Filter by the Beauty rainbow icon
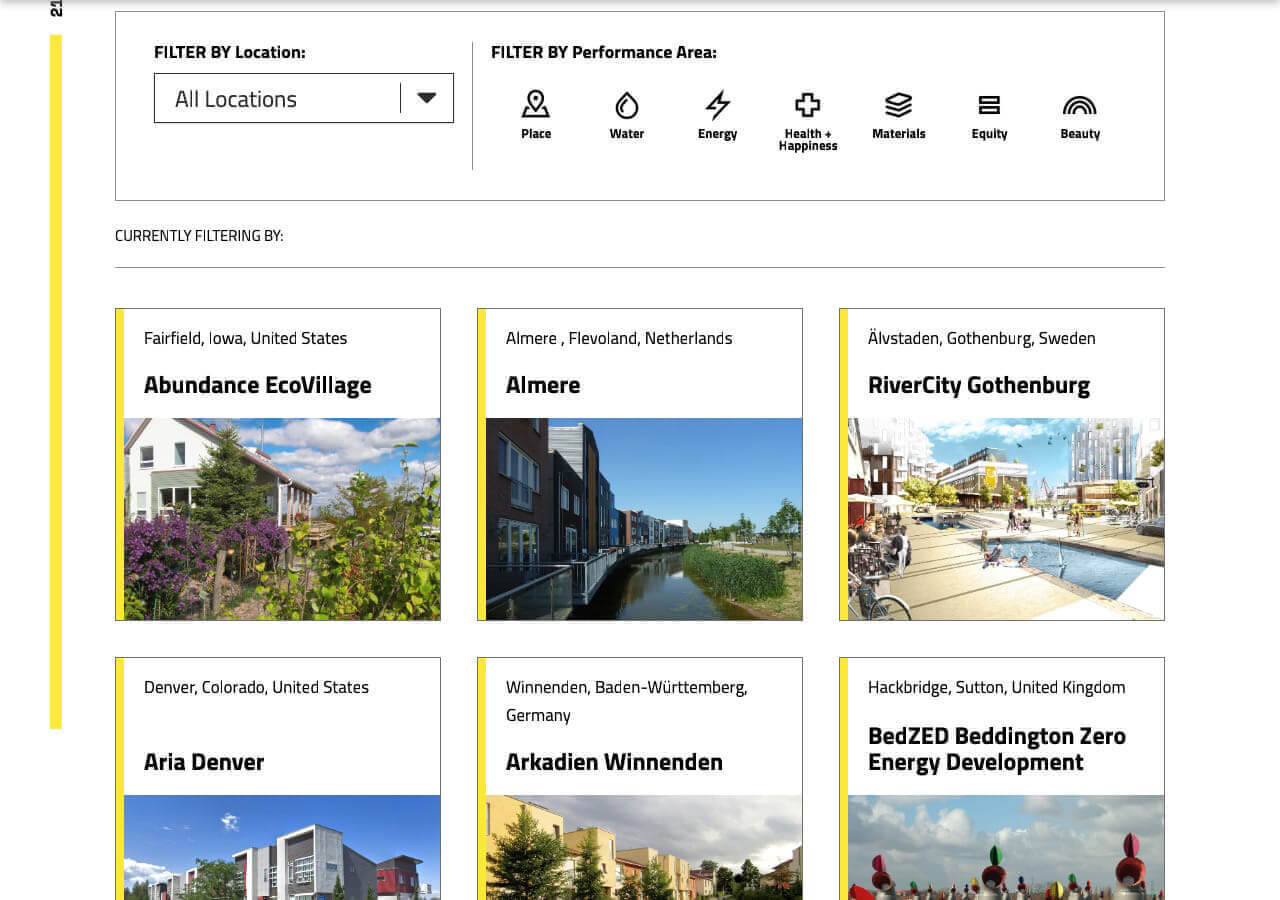Screen dimensions: 1280x900 click(x=1080, y=105)
